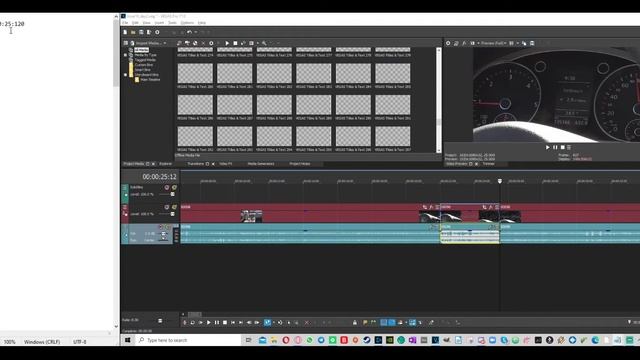Click the Undo arrow icon
The height and width of the screenshot is (360, 640).
click(189, 32)
